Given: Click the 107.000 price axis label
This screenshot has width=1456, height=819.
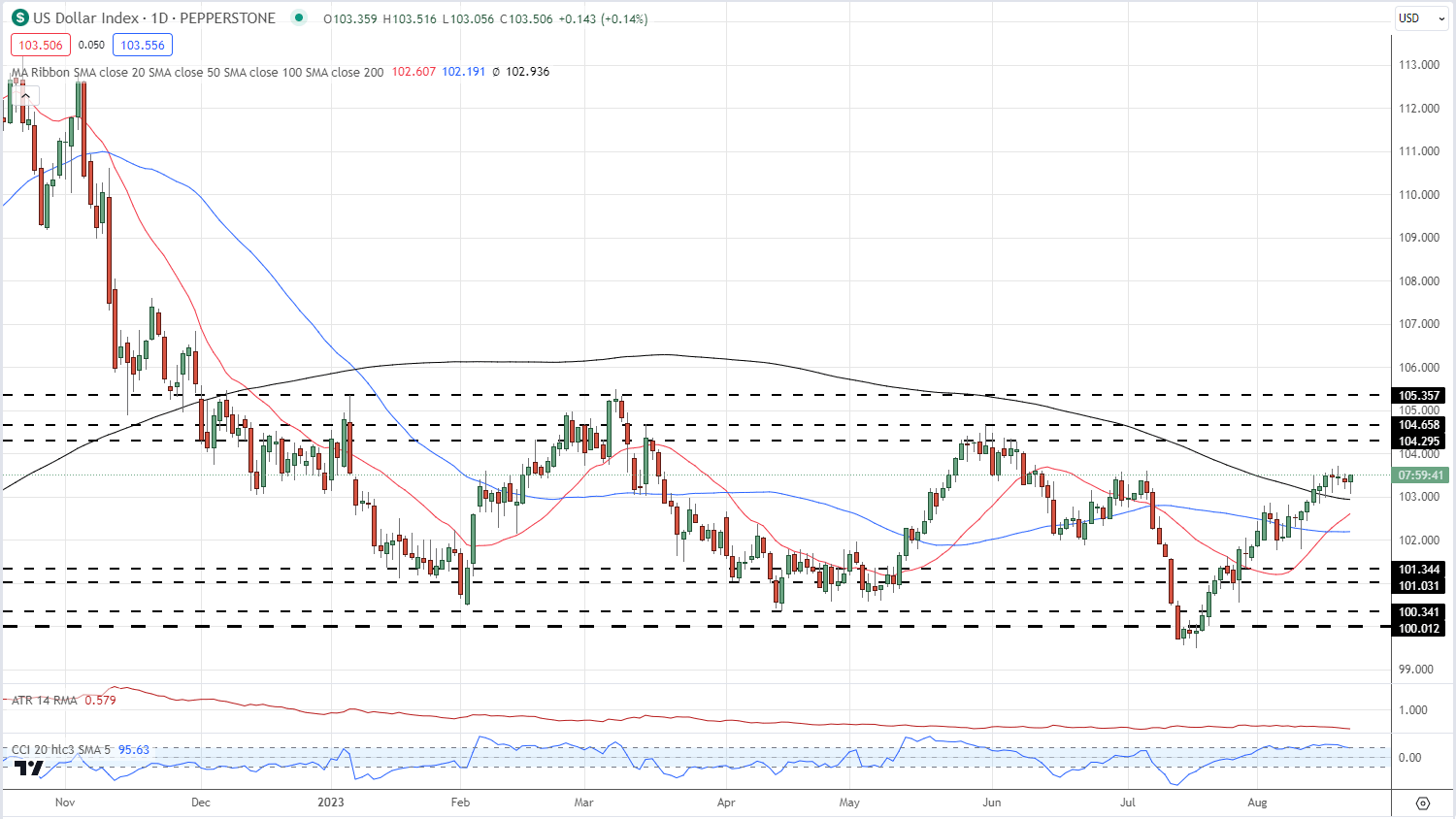Looking at the screenshot, I should (1419, 324).
